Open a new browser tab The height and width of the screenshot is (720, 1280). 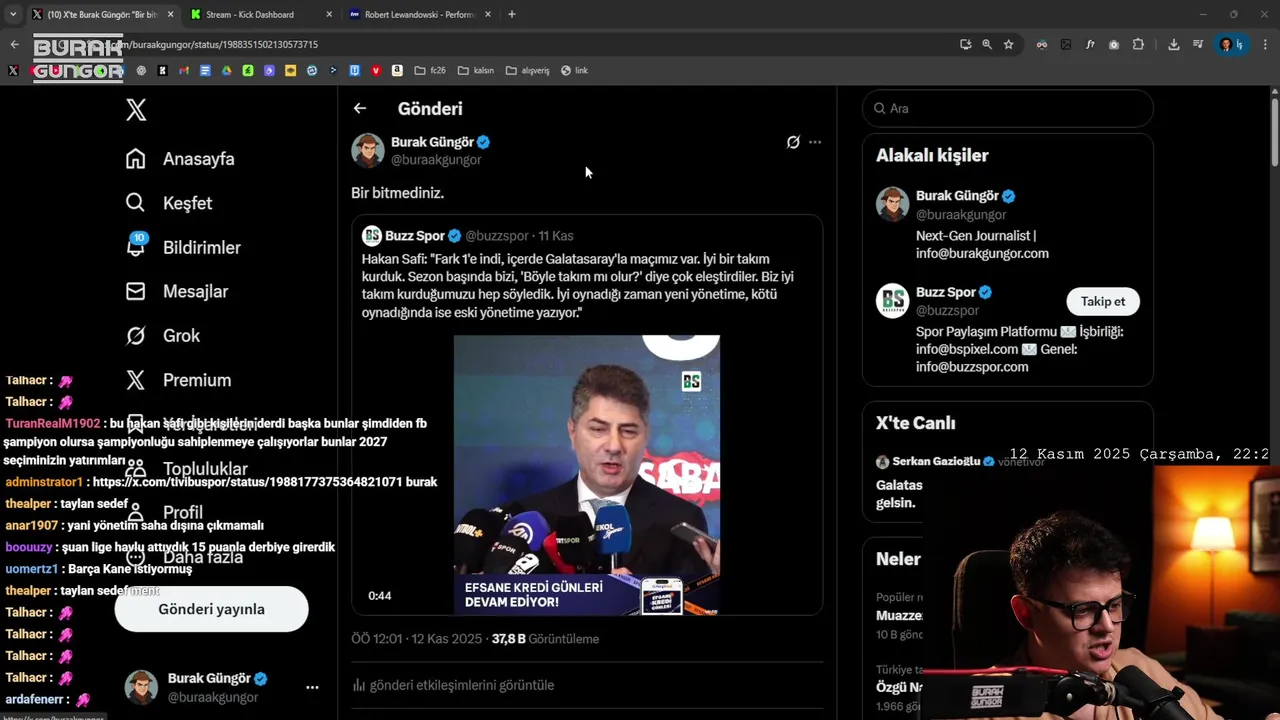pyautogui.click(x=512, y=14)
